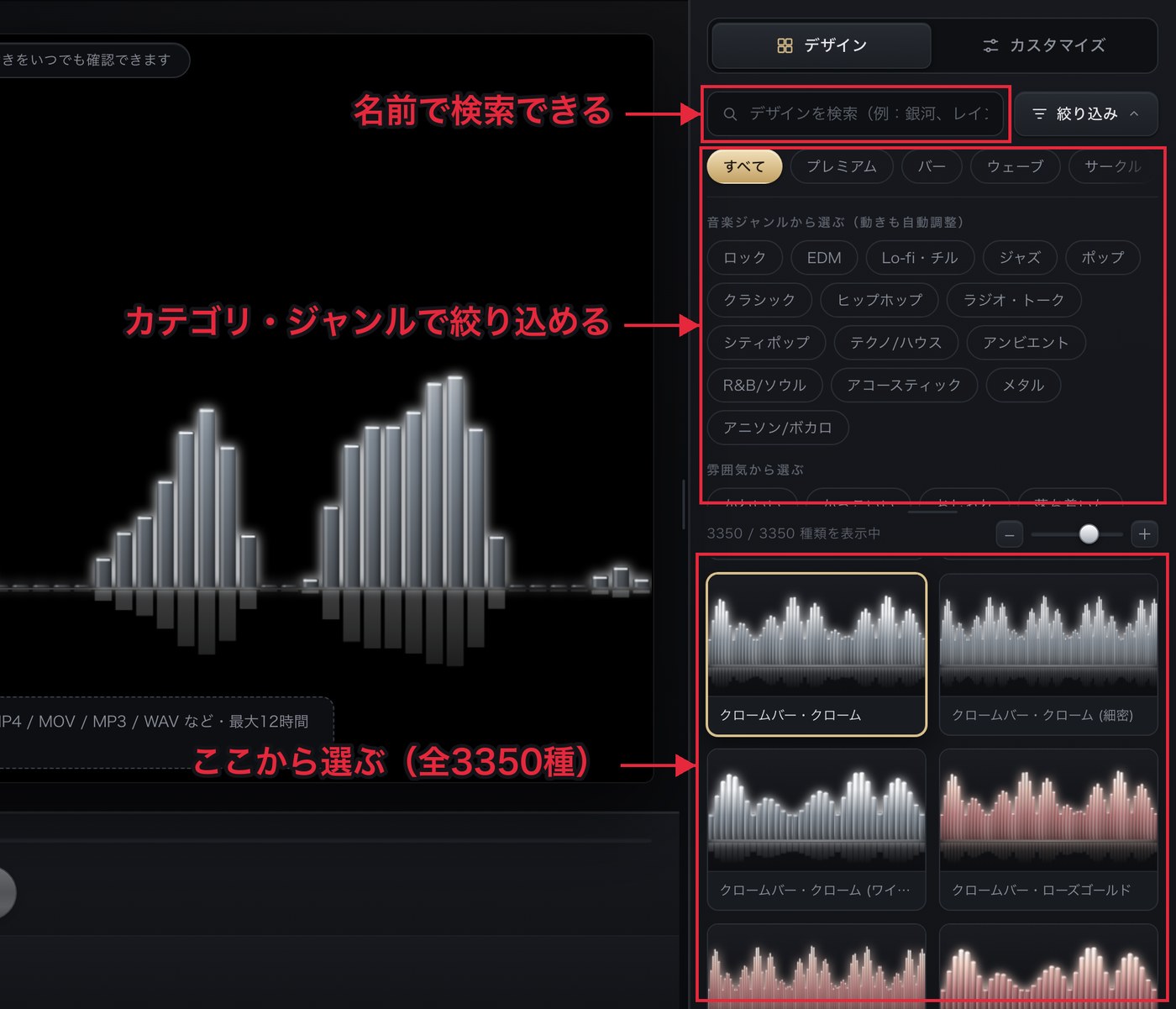Choose the アンビエント genre chip
This screenshot has width=1176, height=1009.
(x=1026, y=343)
